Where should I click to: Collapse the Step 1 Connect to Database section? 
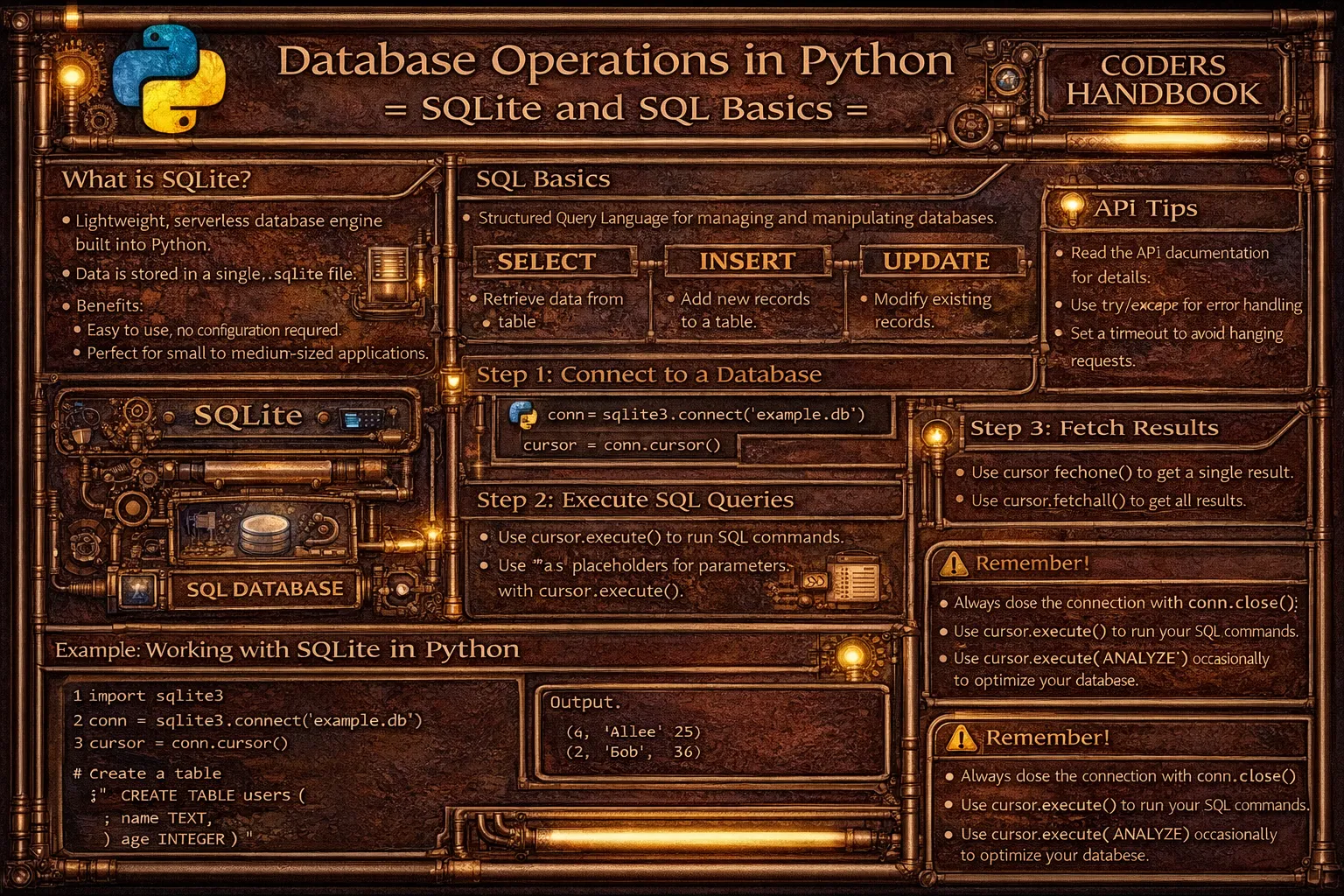649,374
